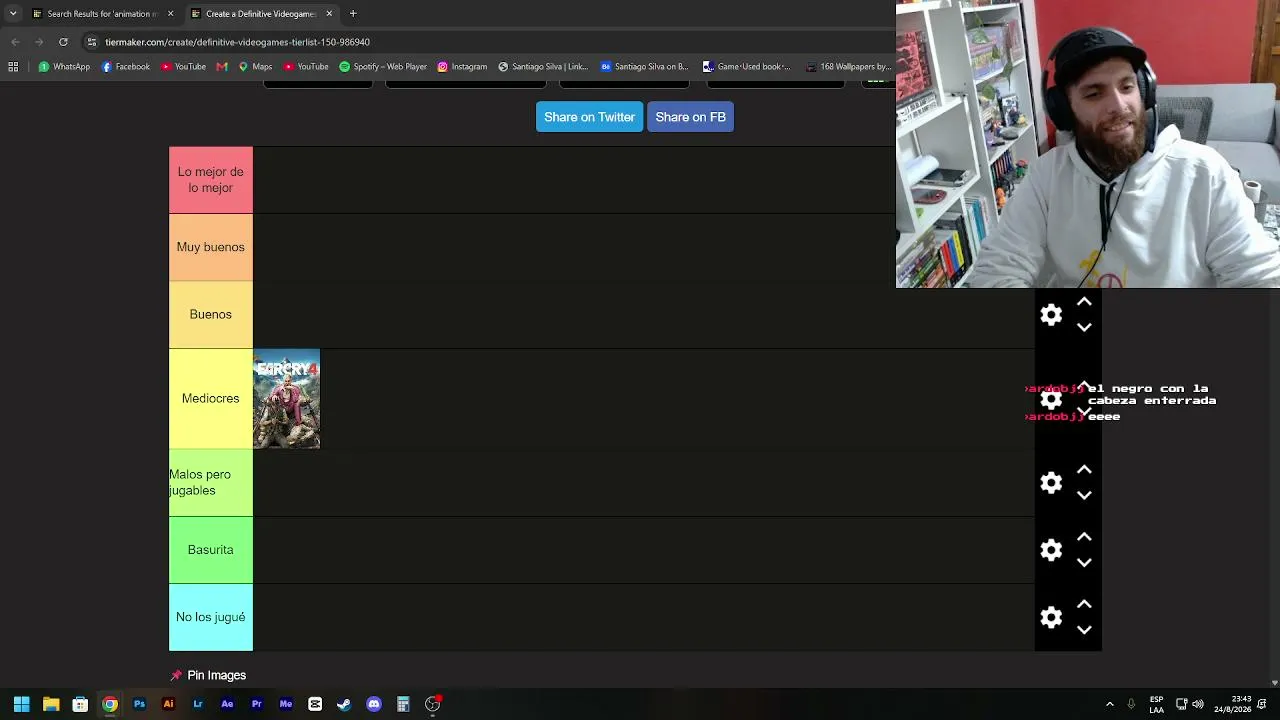Open settings gear for the Mediocres tier
The height and width of the screenshot is (720, 1280).
pos(1051,399)
